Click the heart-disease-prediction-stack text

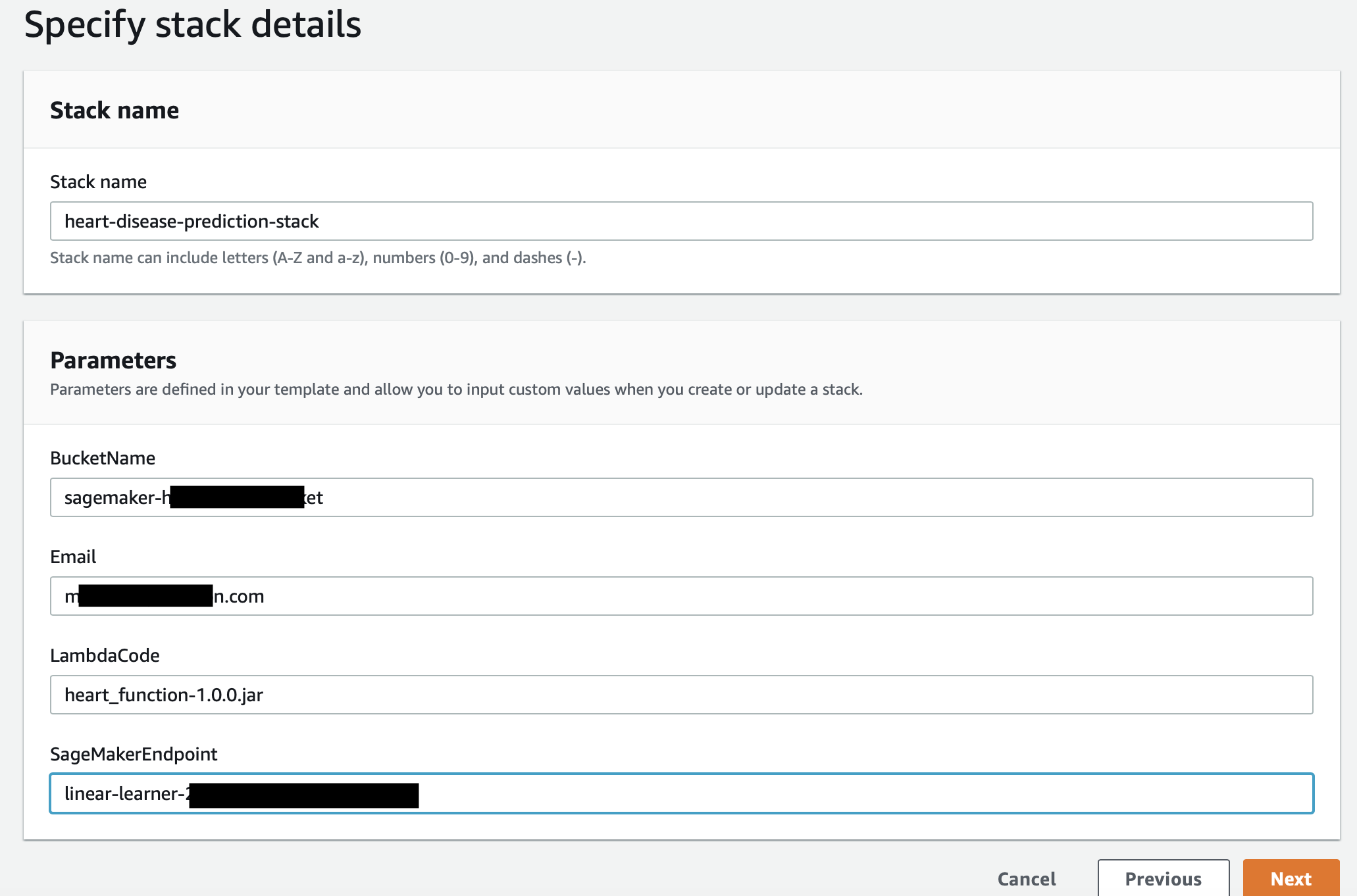192,221
